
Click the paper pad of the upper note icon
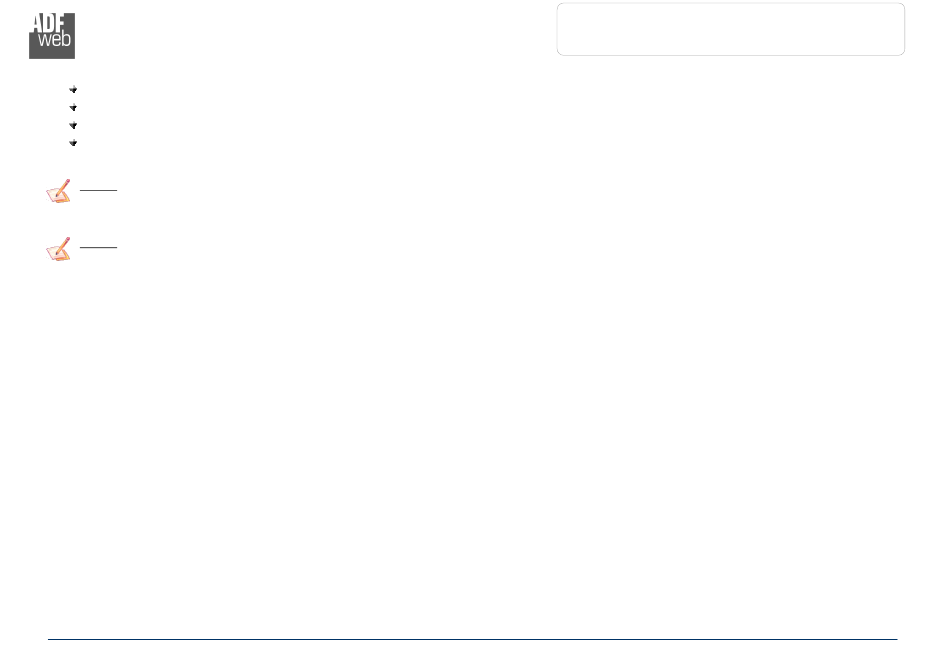[x=57, y=196]
